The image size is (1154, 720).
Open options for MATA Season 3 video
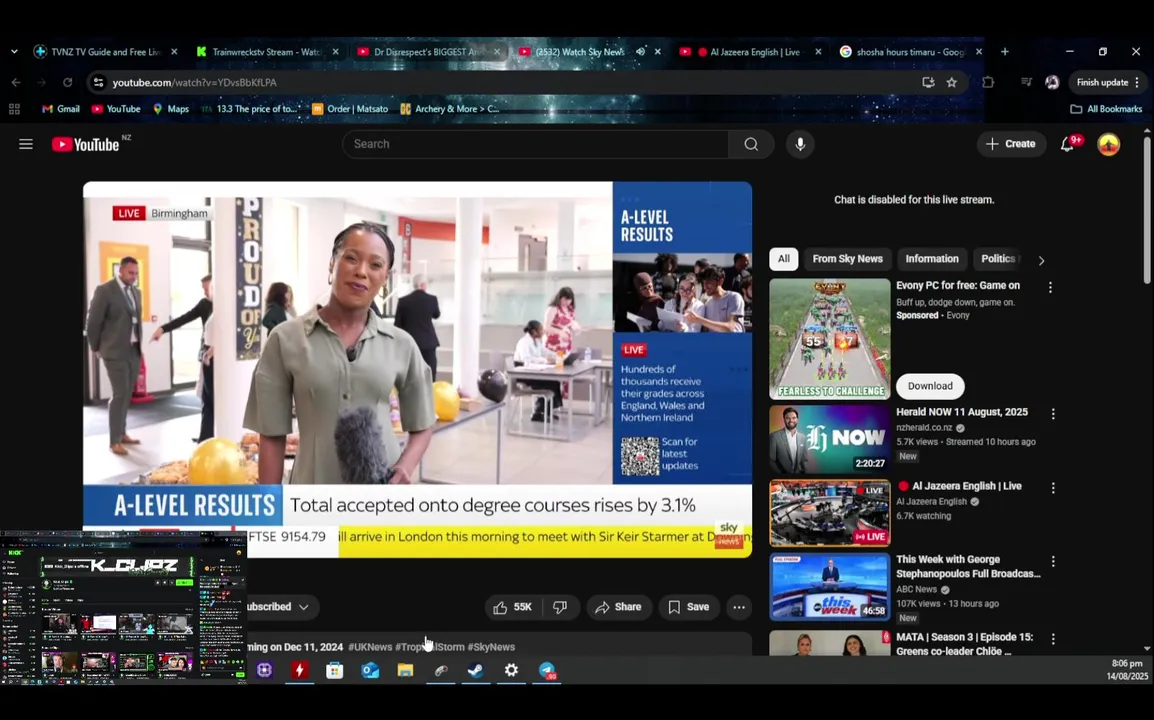[1053, 639]
